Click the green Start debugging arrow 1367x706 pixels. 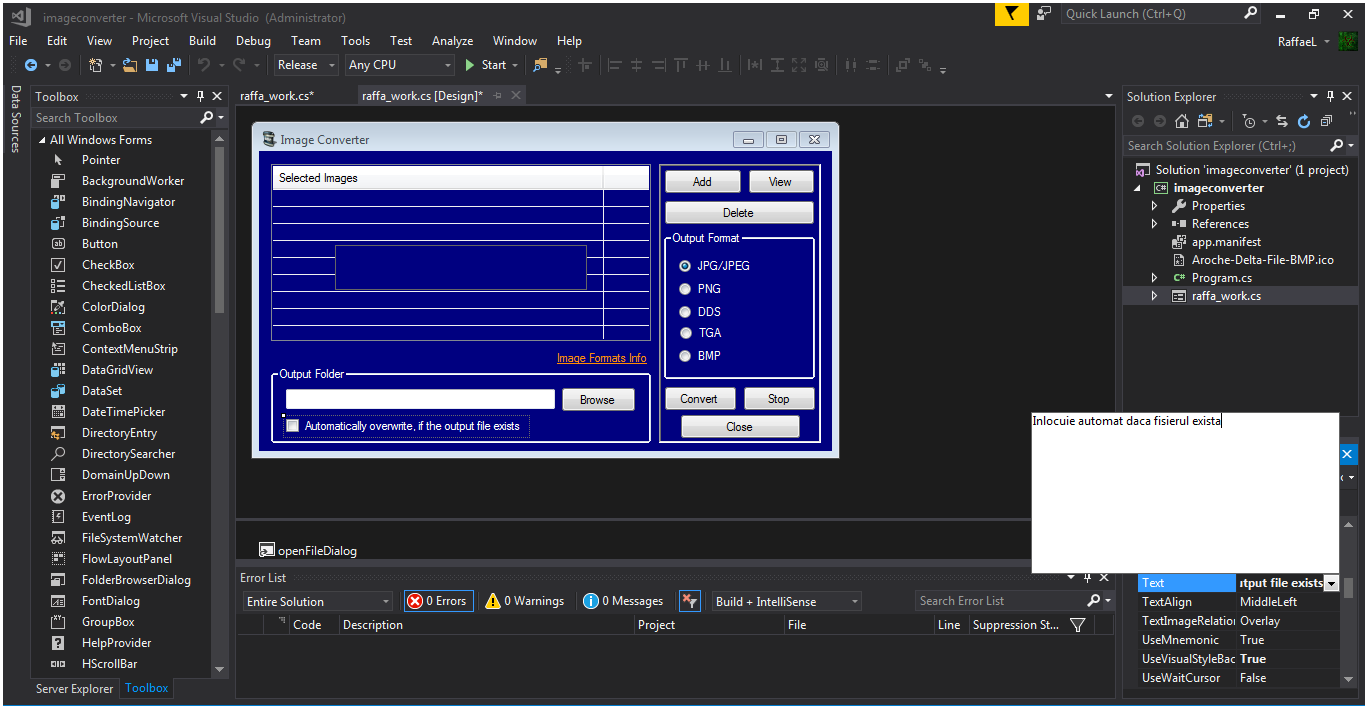click(470, 65)
